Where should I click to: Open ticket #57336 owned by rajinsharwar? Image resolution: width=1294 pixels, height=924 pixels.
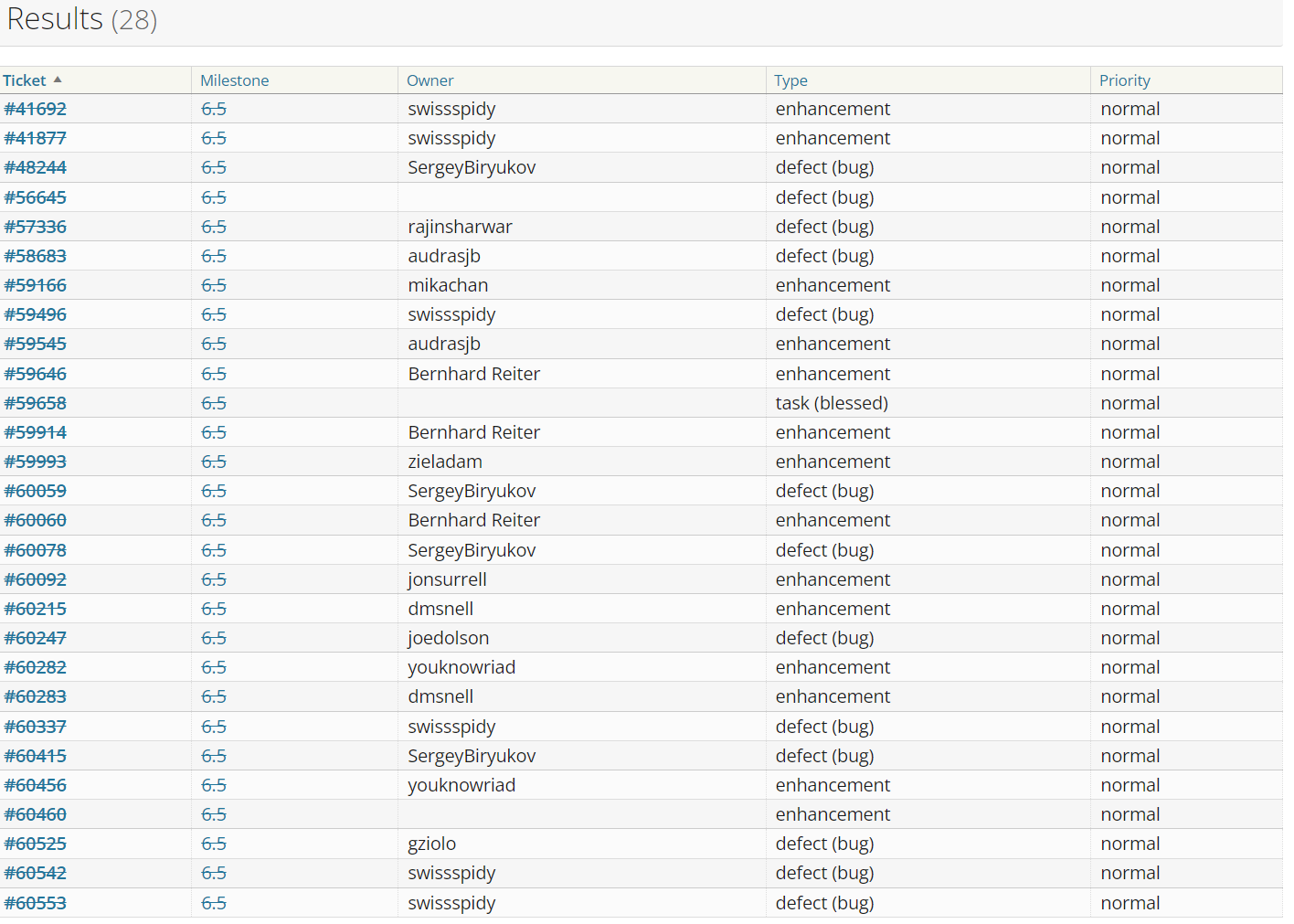tap(35, 226)
